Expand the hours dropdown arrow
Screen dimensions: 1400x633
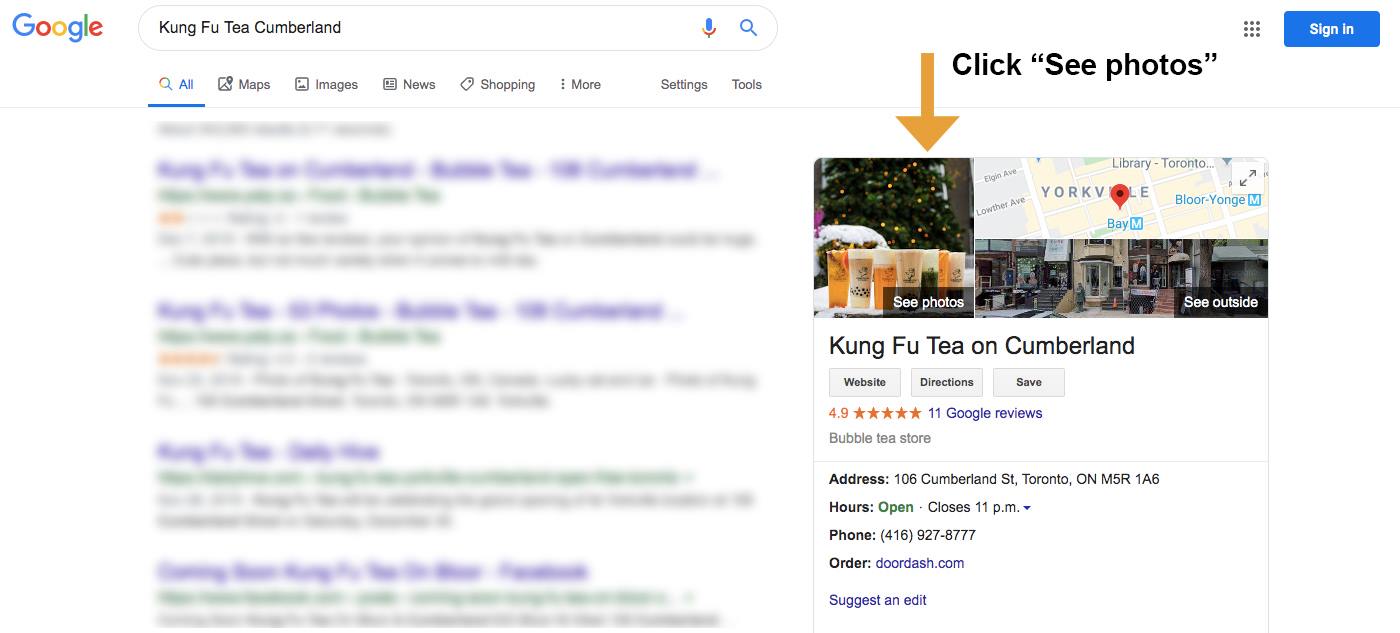point(1027,508)
